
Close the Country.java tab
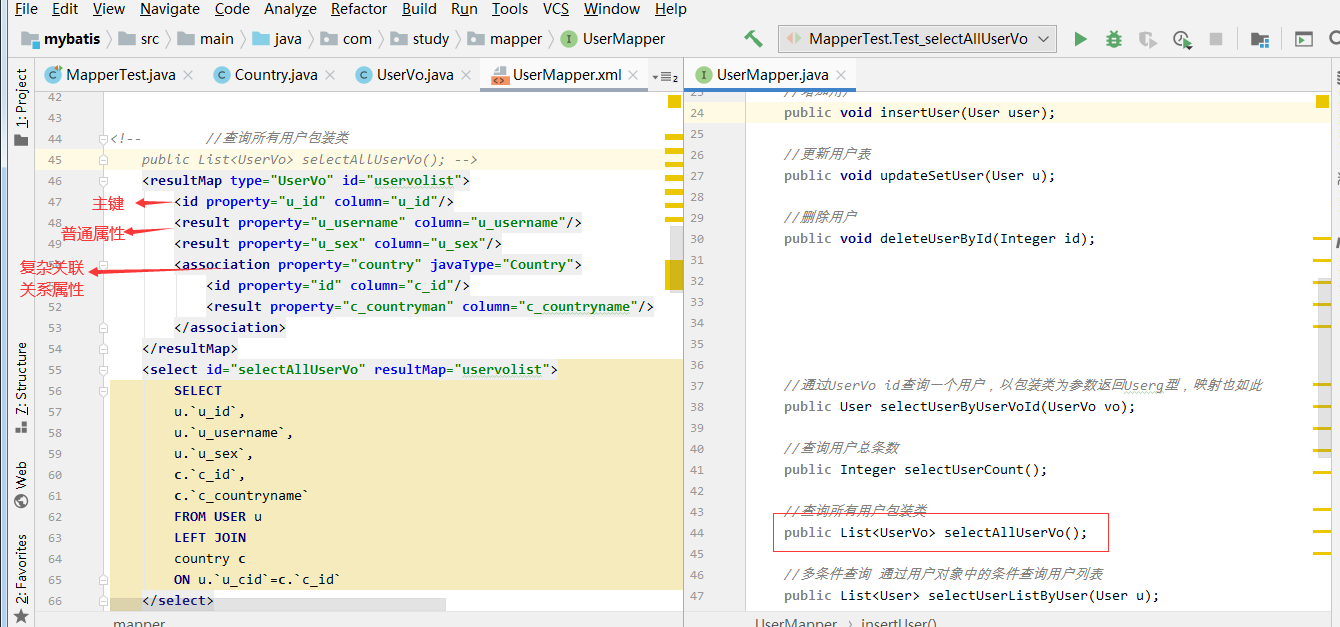329,75
